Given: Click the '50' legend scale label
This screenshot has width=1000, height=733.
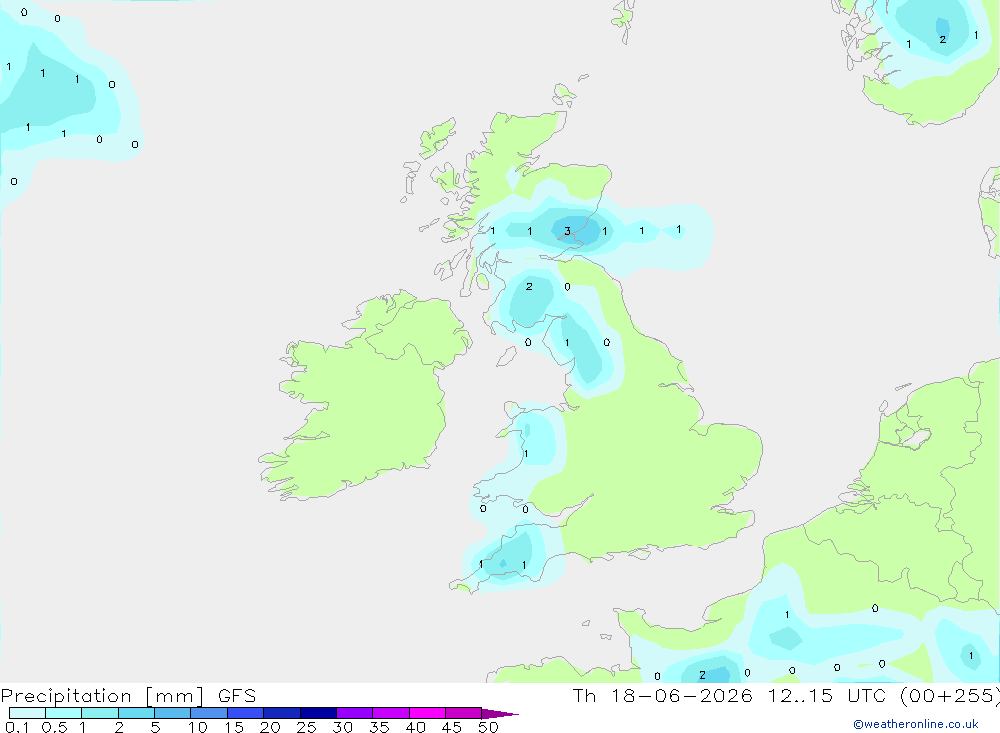Looking at the screenshot, I should coord(488,727).
